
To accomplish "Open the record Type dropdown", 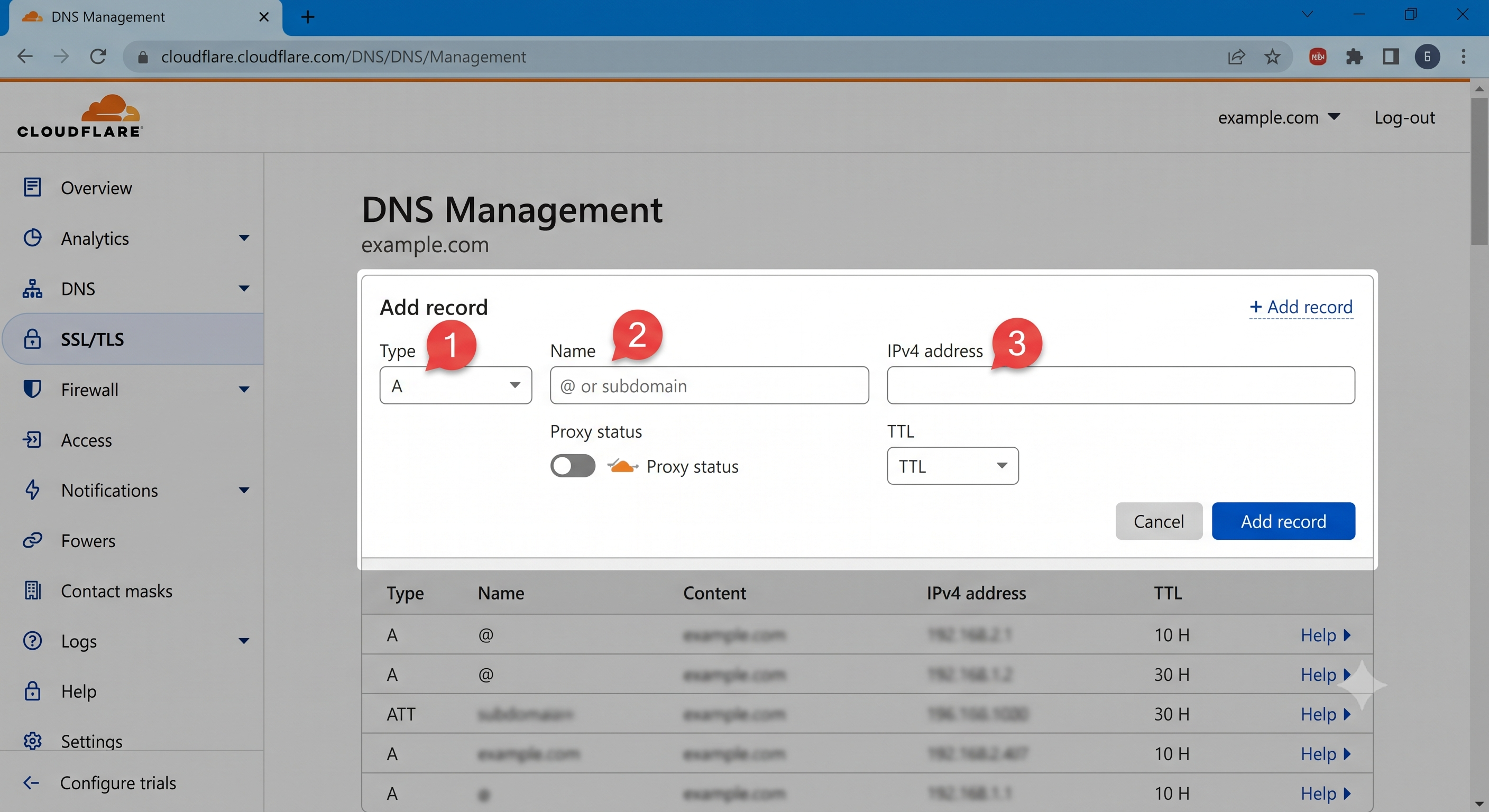I will point(455,385).
